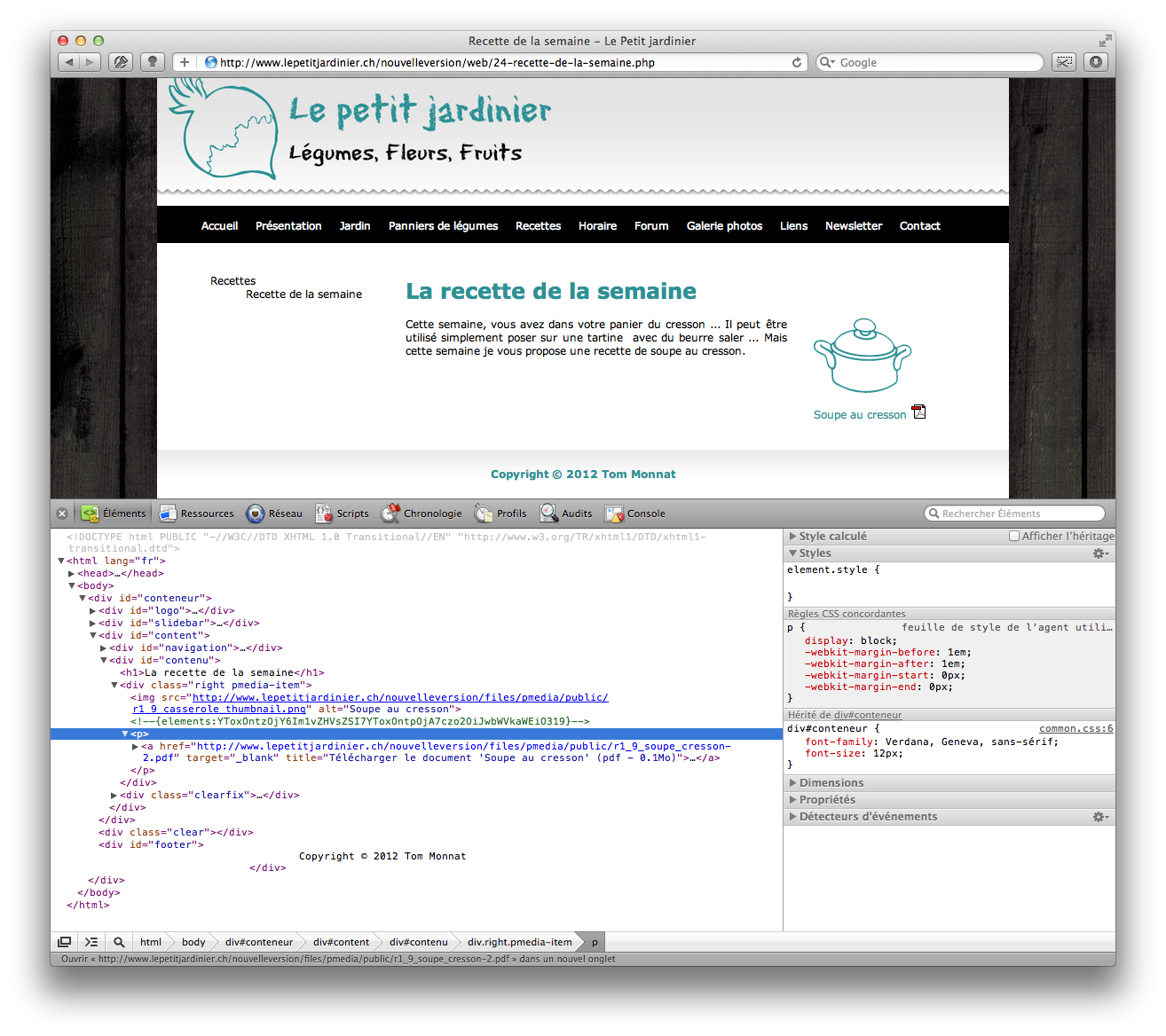Close the web inspector panel
This screenshot has width=1166, height=1036.
point(62,514)
